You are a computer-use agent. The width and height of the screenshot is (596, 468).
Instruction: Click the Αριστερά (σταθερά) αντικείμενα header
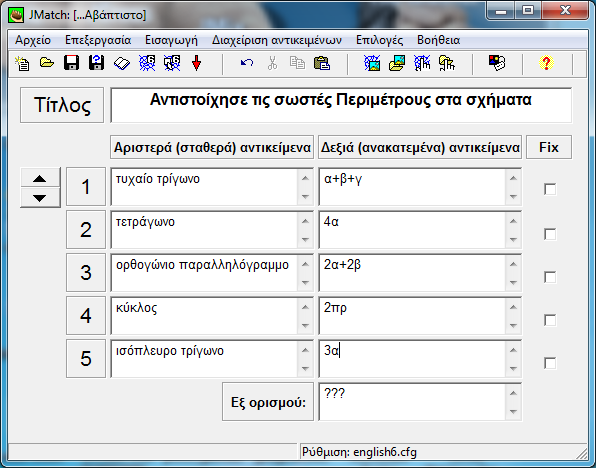(x=212, y=147)
